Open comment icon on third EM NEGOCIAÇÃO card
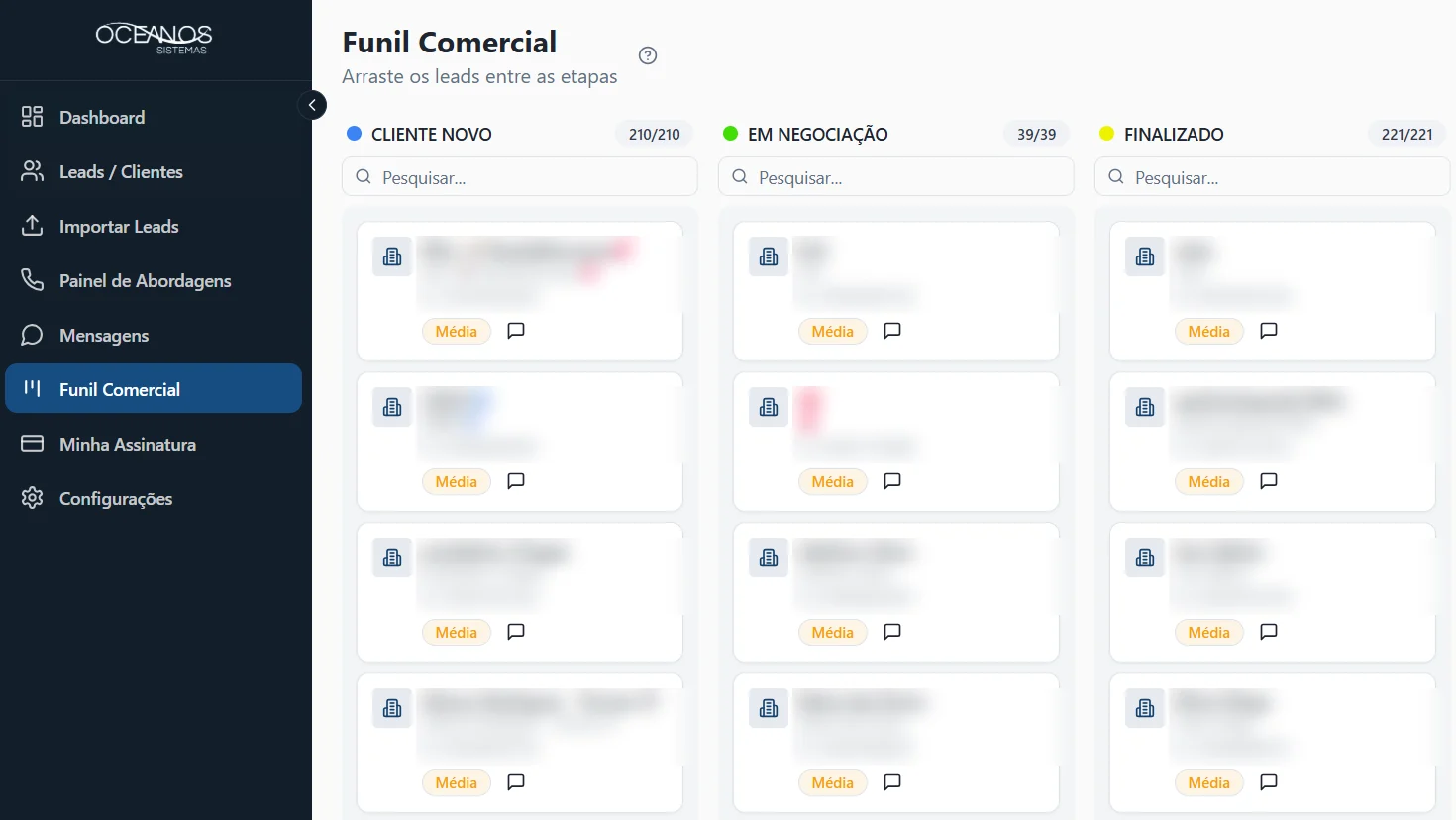This screenshot has height=820, width=1456. pos(892,632)
